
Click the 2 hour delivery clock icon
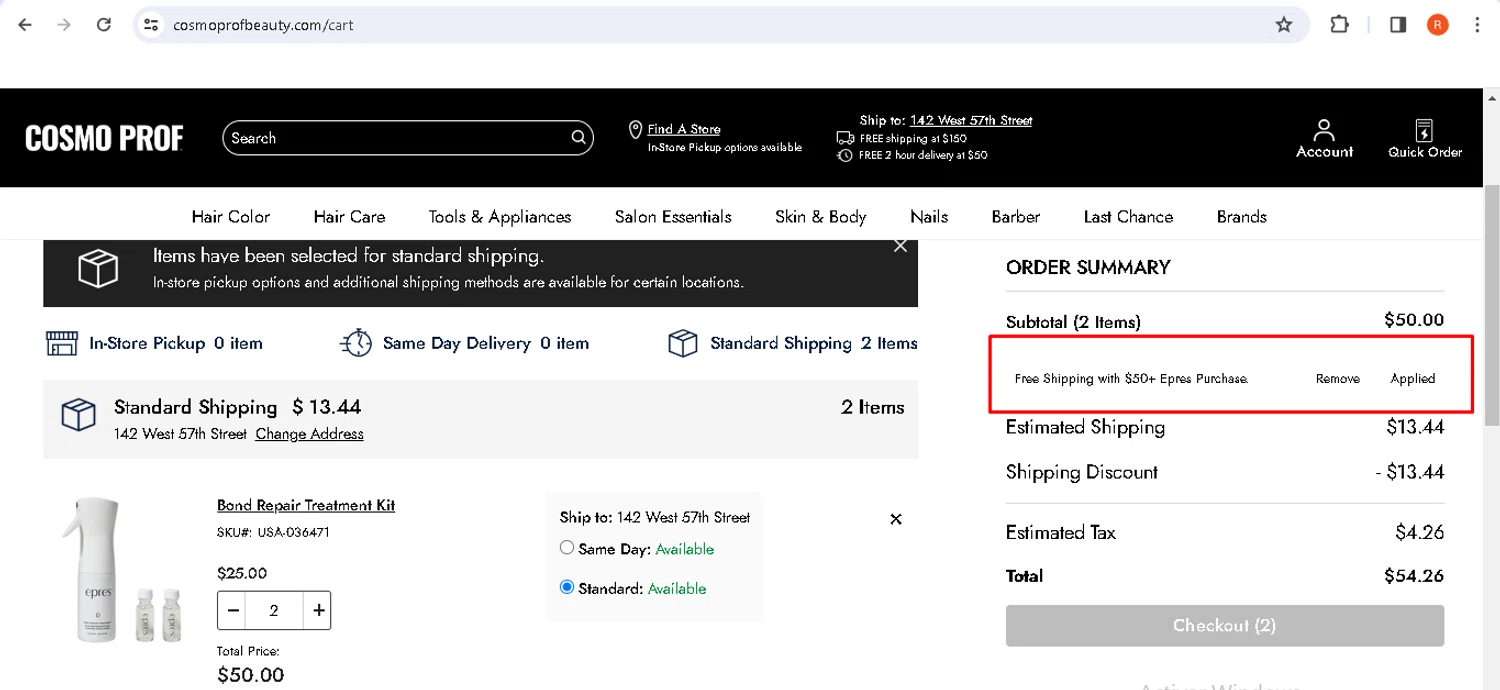pyautogui.click(x=845, y=155)
